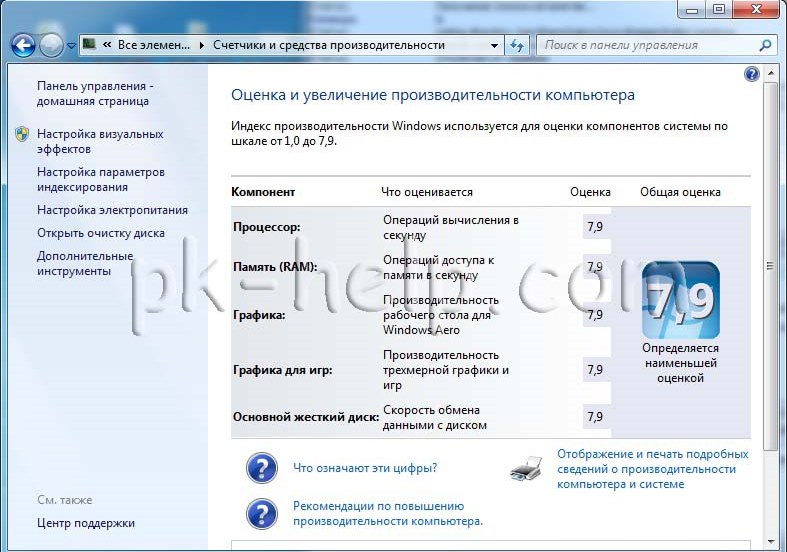Open "Центр поддержки" link
This screenshot has height=552, width=787.
coord(86,523)
